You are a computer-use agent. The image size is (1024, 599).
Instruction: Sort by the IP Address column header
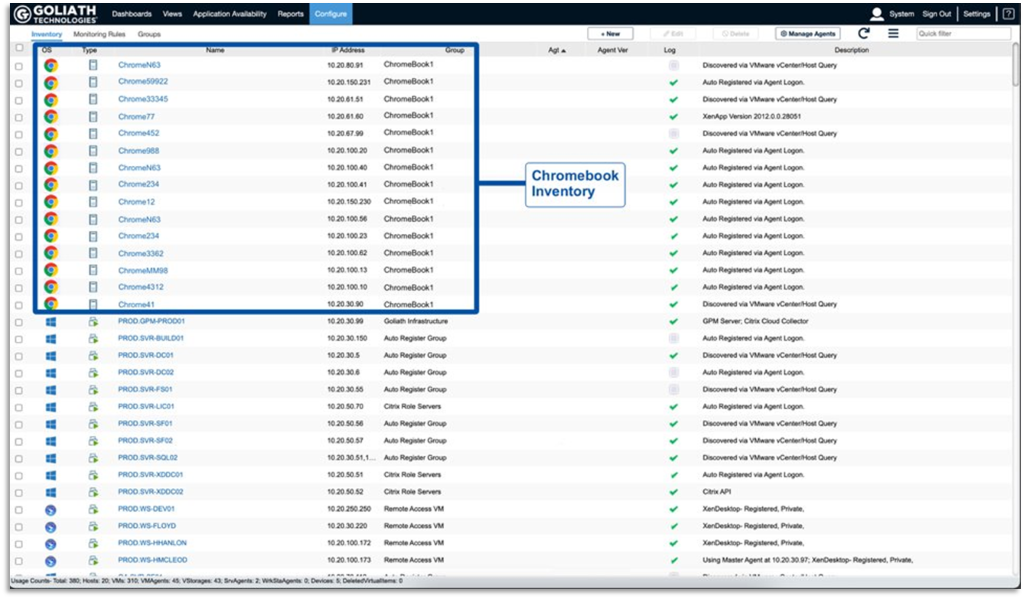click(x=348, y=50)
